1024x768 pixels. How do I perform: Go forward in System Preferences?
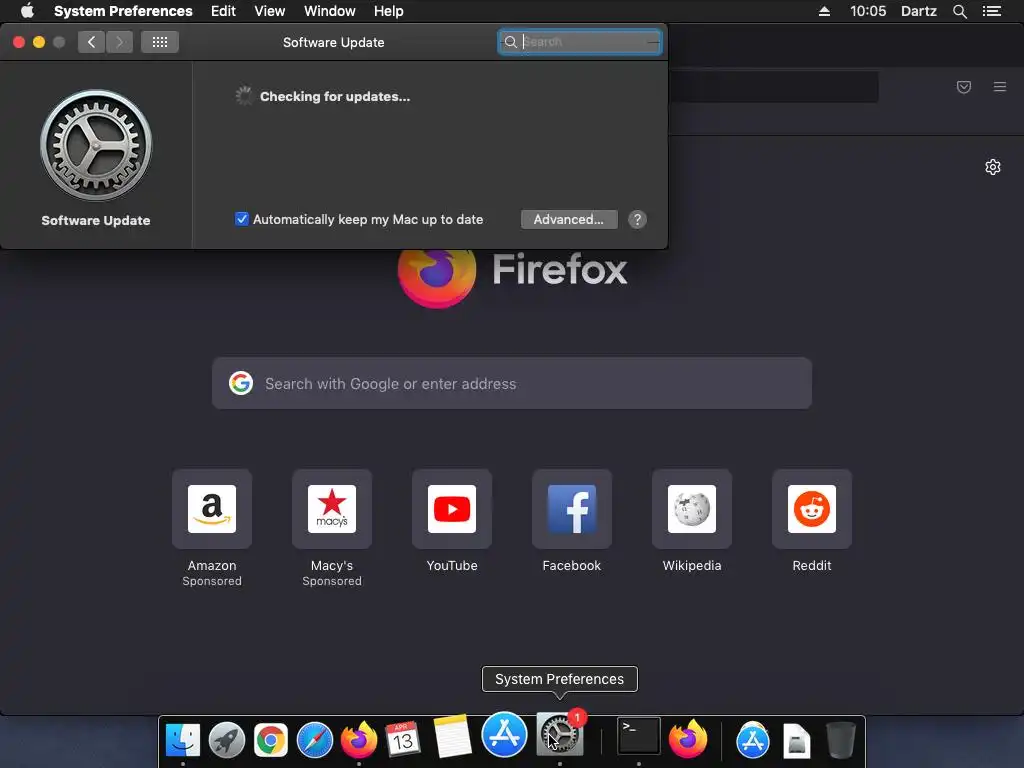tap(119, 42)
